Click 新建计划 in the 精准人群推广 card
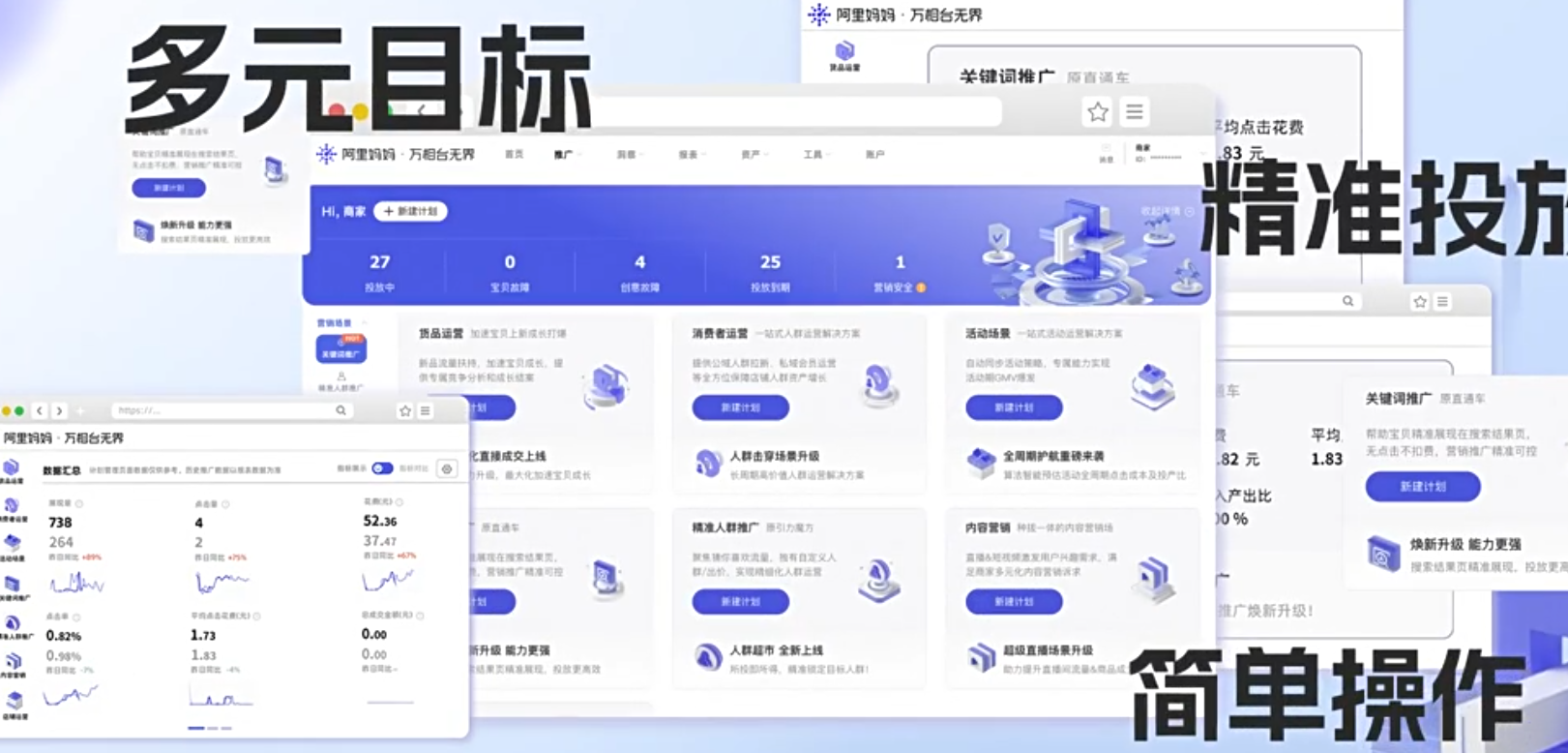1568x753 pixels. pyautogui.click(x=740, y=602)
